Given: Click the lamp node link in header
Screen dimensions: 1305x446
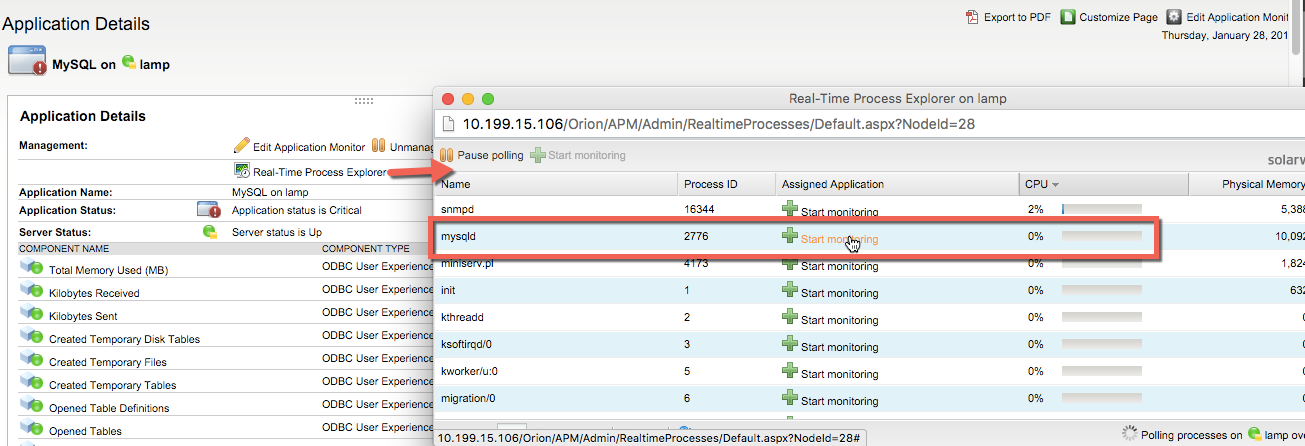Looking at the screenshot, I should pyautogui.click(x=155, y=64).
